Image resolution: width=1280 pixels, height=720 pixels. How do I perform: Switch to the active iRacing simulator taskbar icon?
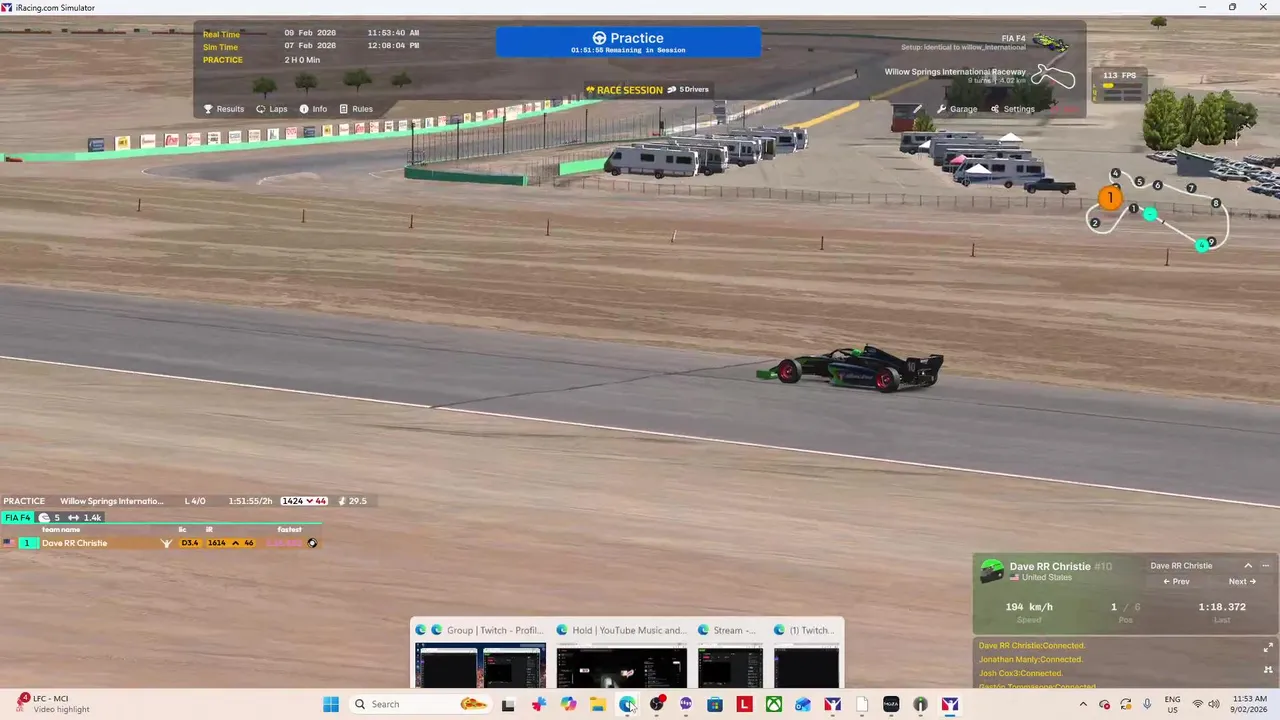pyautogui.click(x=950, y=704)
